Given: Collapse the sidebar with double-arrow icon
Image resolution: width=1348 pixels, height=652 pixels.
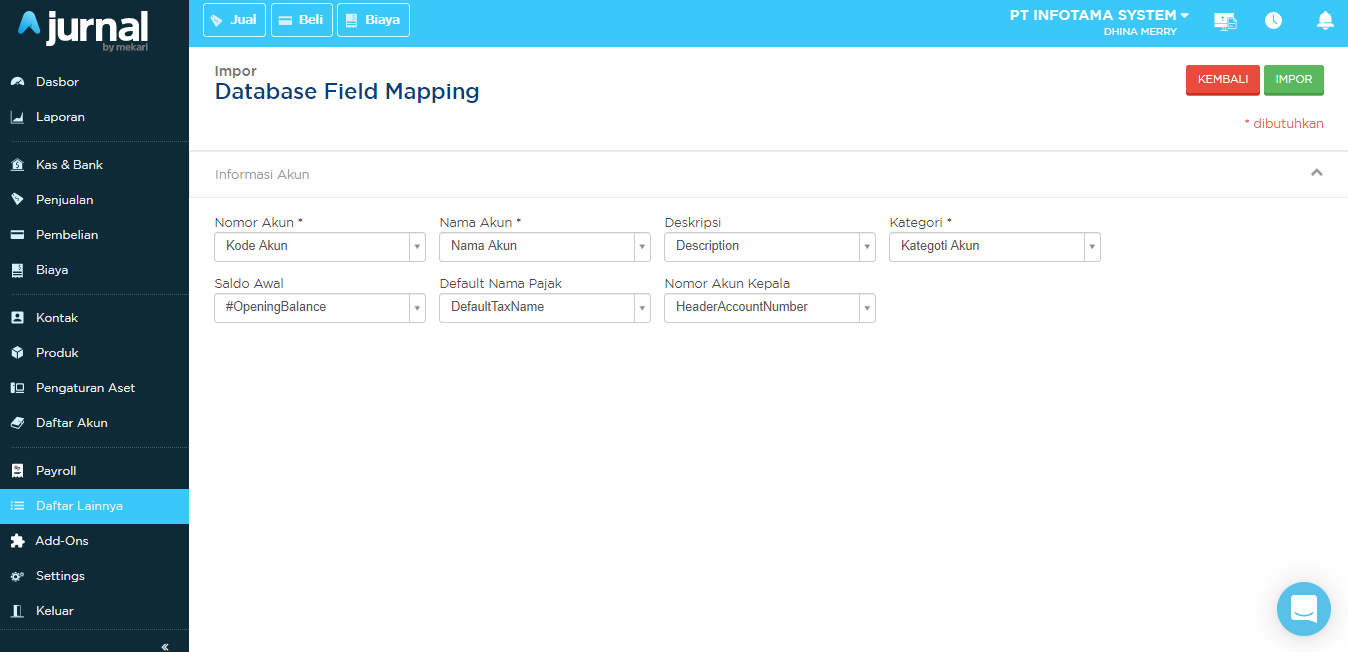Looking at the screenshot, I should tap(165, 646).
